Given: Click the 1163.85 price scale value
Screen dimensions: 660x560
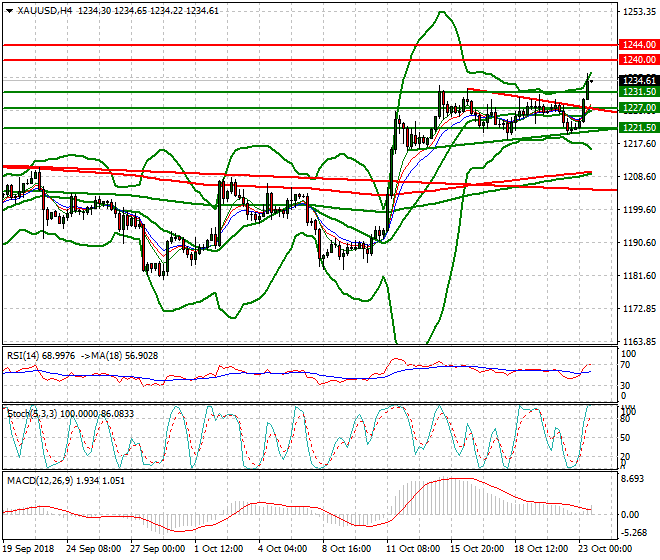Looking at the screenshot, I should pyautogui.click(x=639, y=342).
